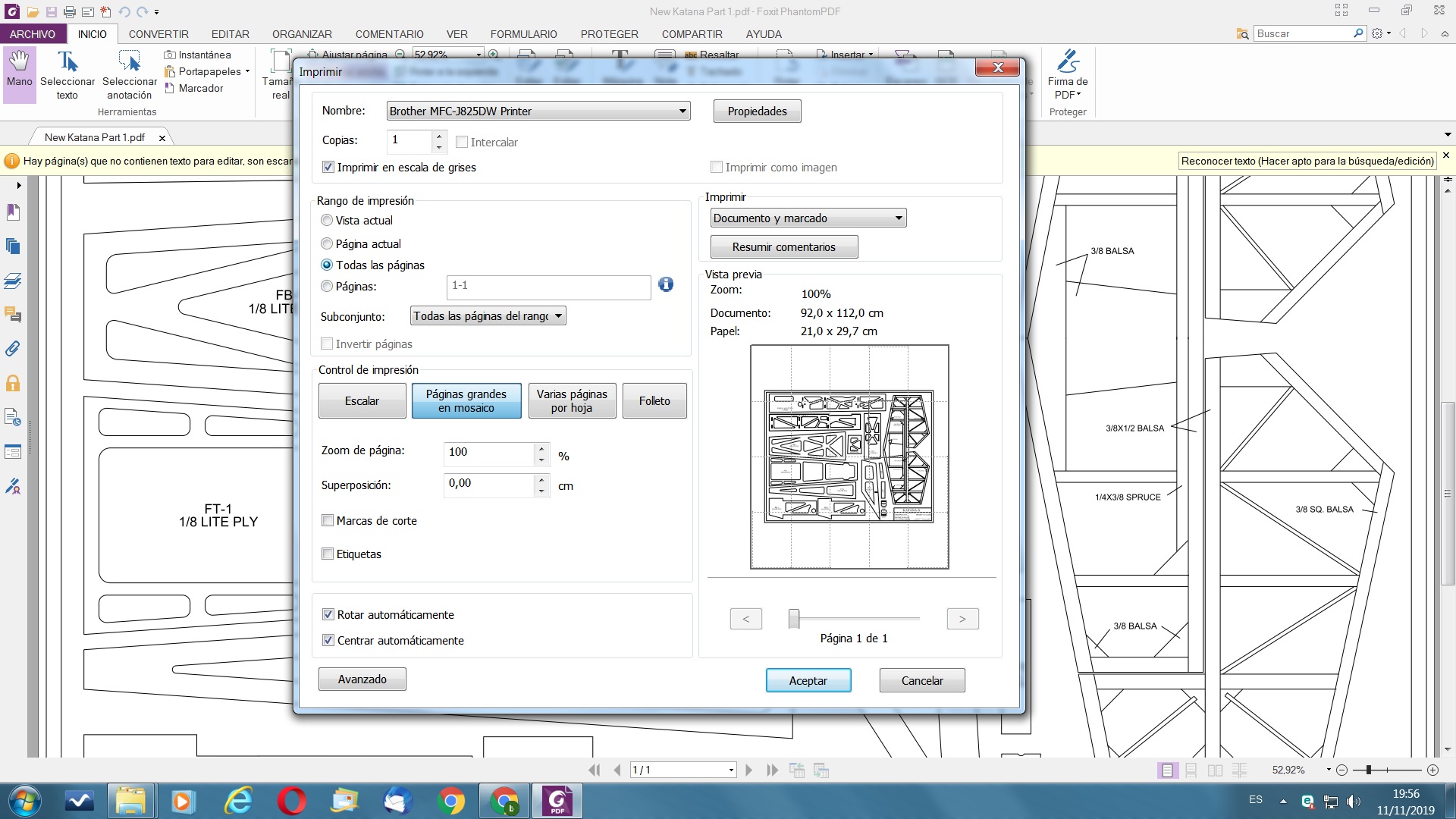Switch to the ORGANIZAR ribbon tab

302,34
